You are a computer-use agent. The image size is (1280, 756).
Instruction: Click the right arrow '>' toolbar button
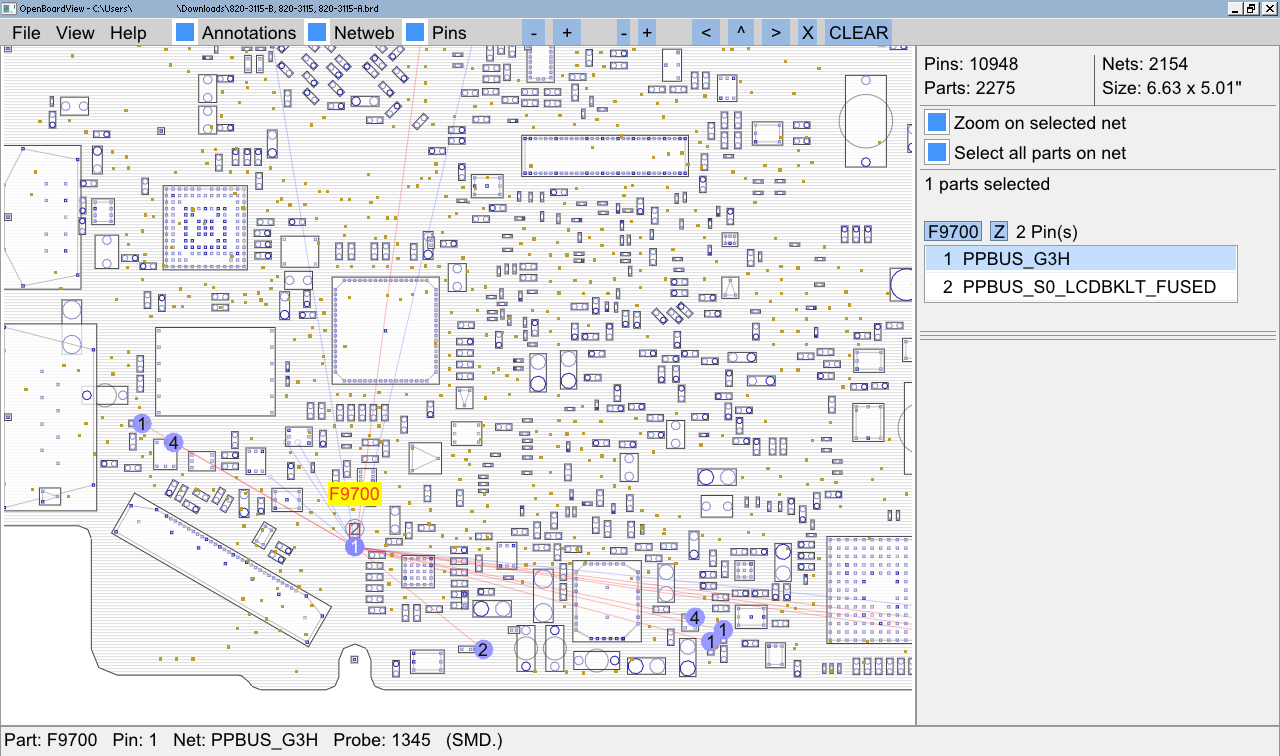coord(775,32)
